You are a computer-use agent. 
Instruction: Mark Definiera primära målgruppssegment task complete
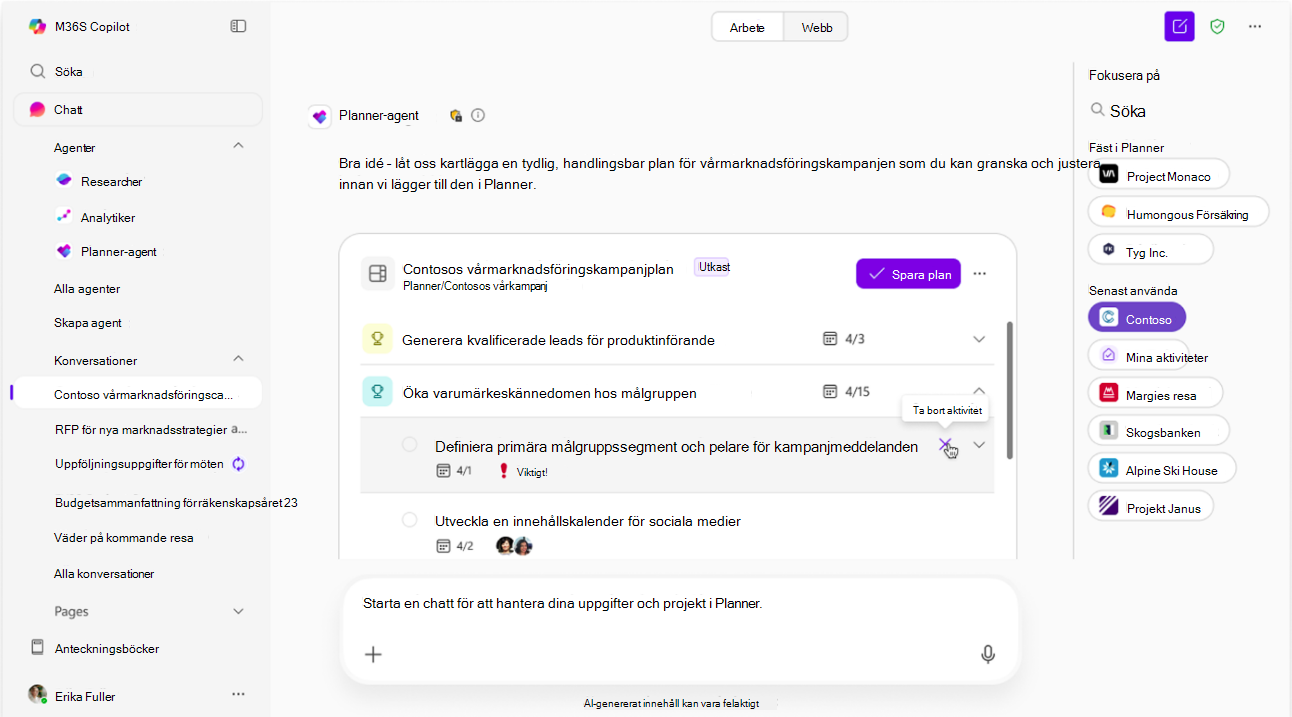pyautogui.click(x=410, y=444)
